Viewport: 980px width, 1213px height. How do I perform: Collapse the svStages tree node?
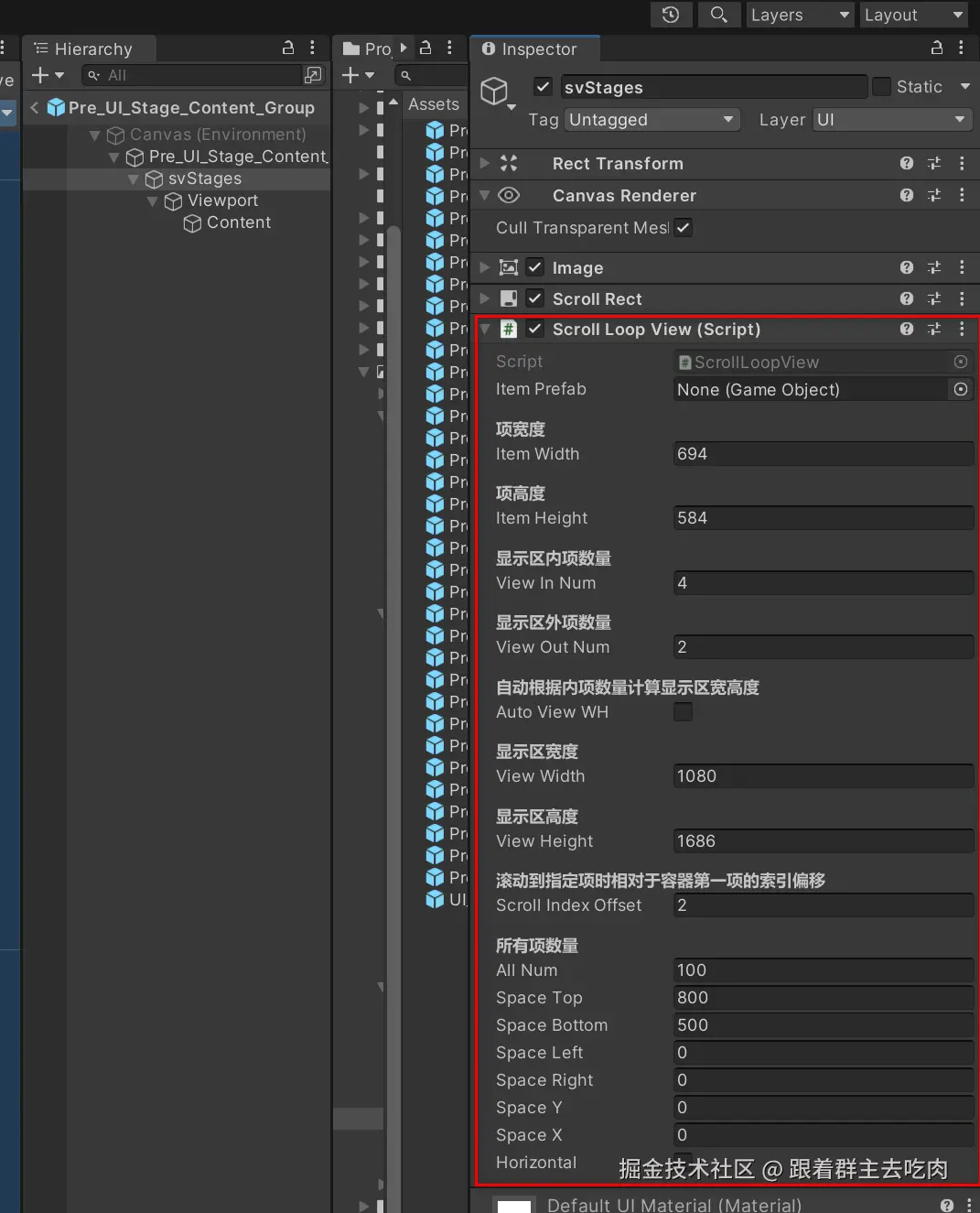click(x=133, y=179)
